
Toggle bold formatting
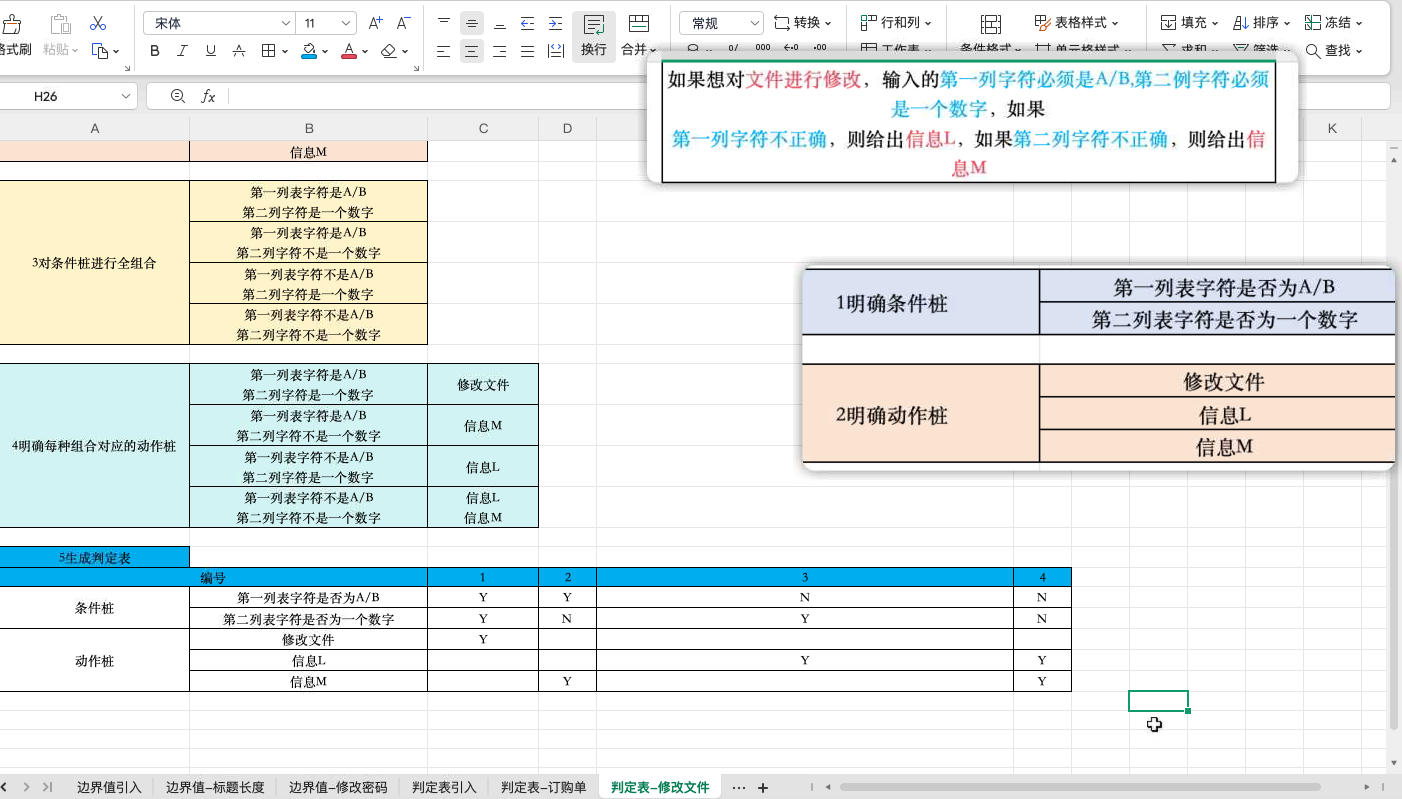154,50
